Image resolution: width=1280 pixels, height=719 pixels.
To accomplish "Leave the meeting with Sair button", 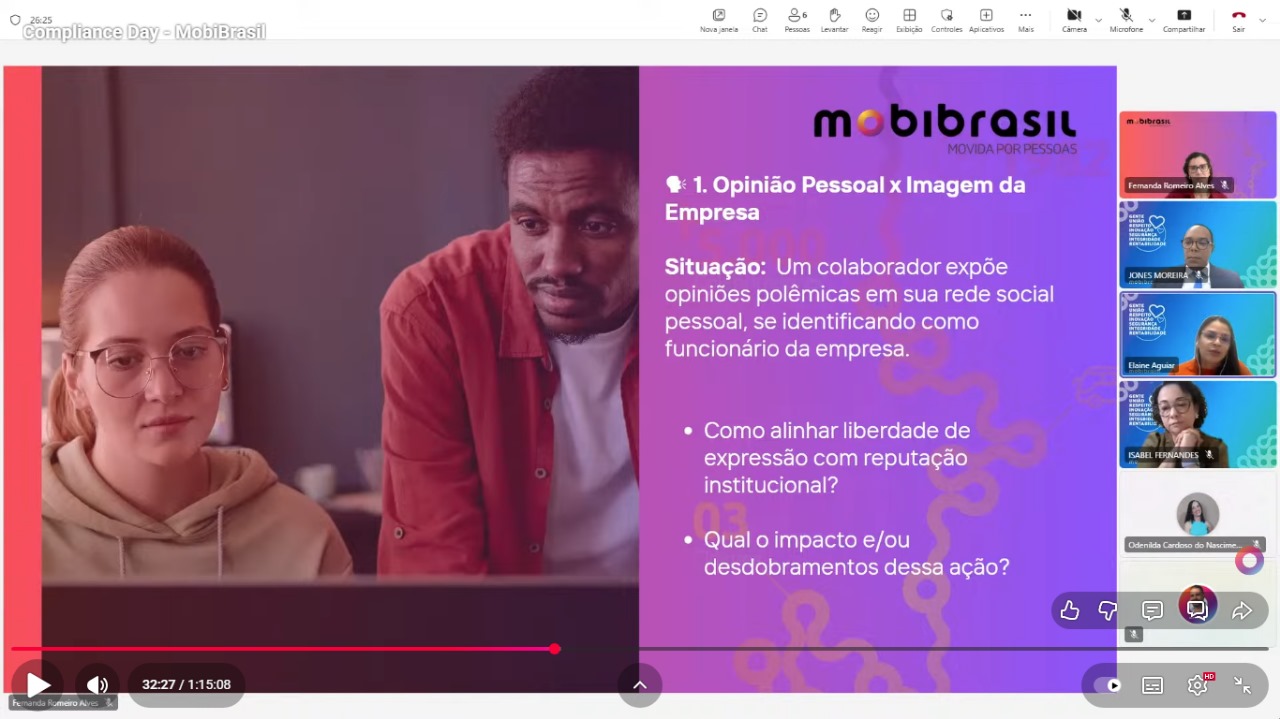I will (x=1238, y=19).
